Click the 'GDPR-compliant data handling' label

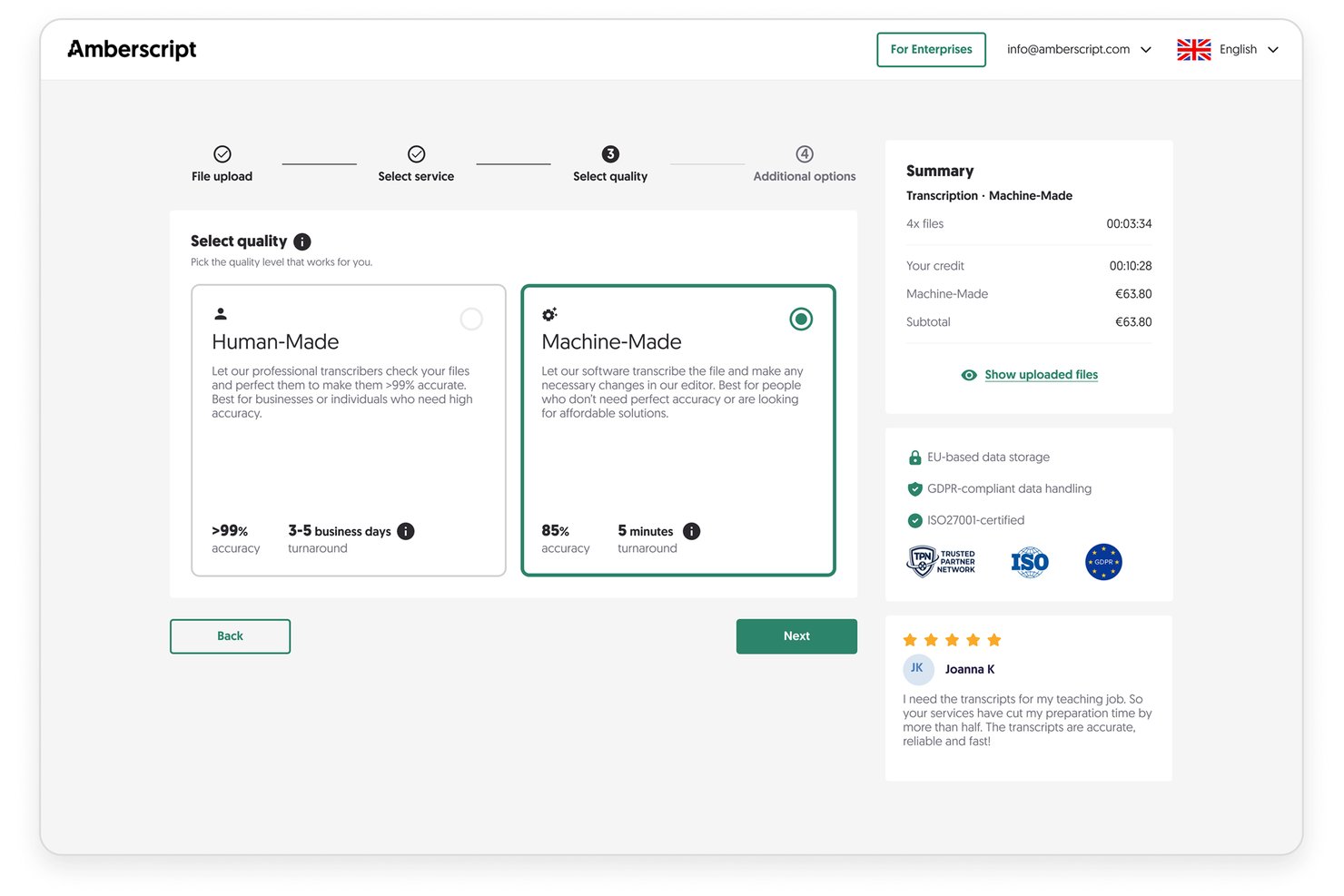1009,489
